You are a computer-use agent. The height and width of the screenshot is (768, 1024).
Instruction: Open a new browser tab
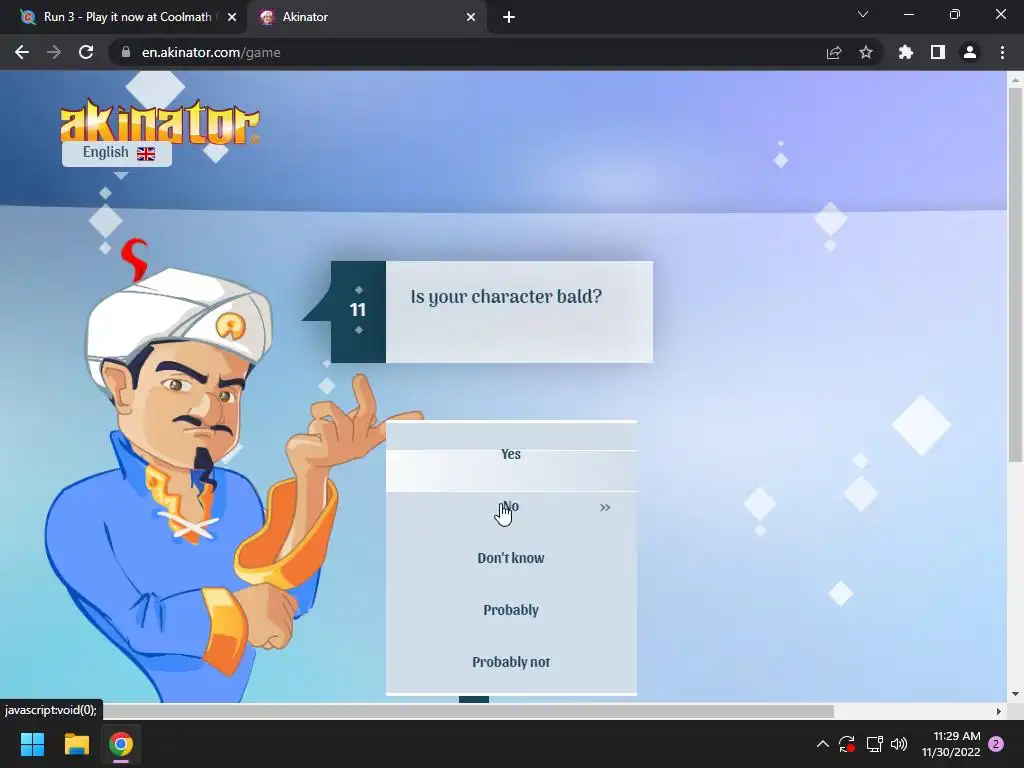click(x=509, y=17)
